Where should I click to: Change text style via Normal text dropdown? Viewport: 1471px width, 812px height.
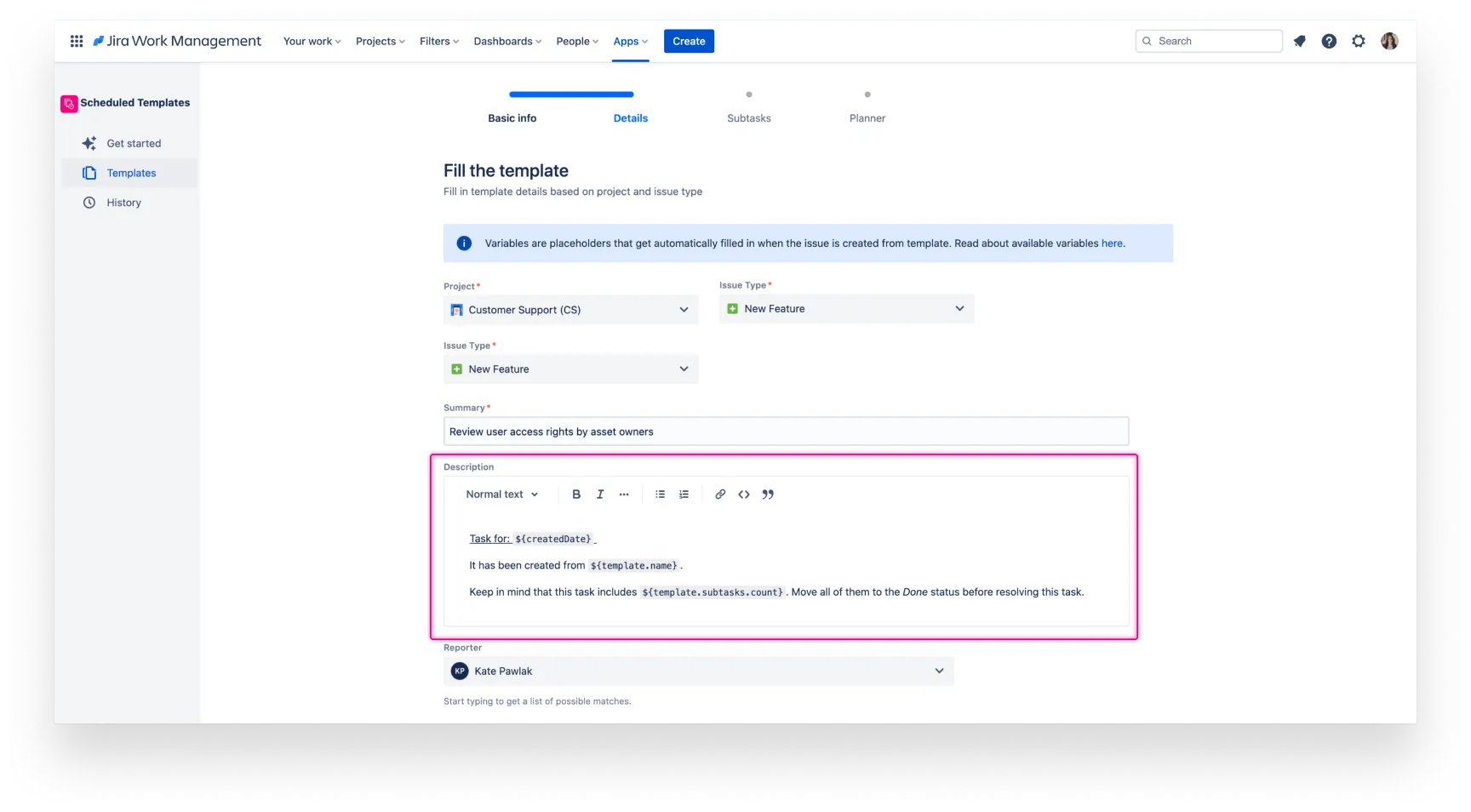coord(501,494)
